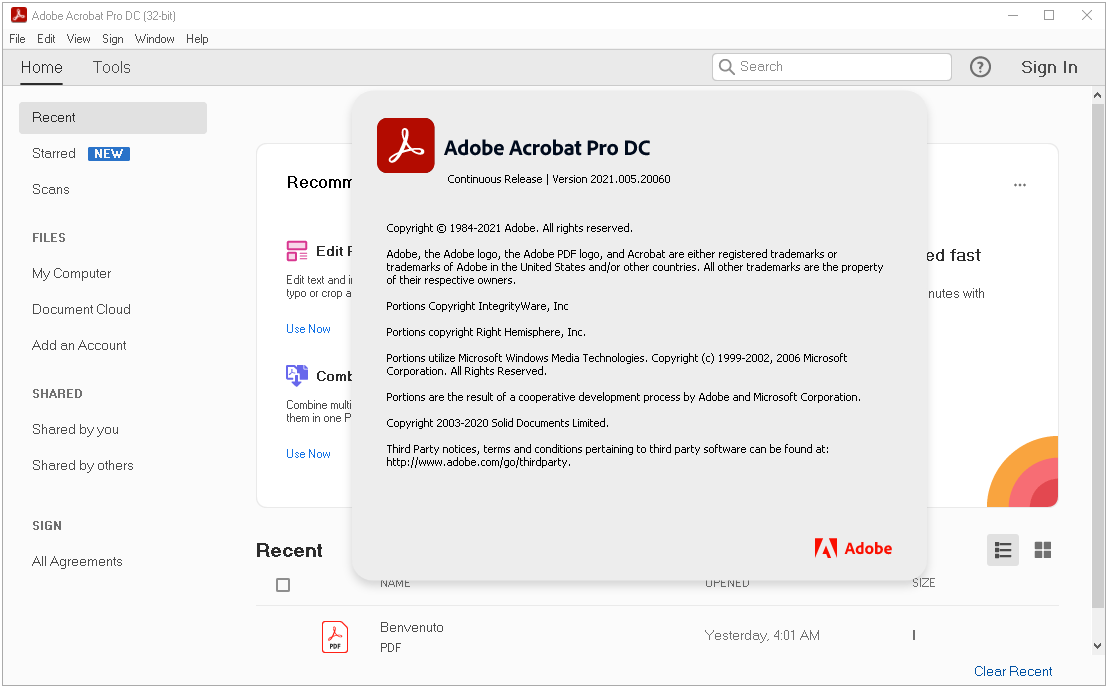Switch to the Tools tab
The width and height of the screenshot is (1108, 688).
[x=111, y=67]
